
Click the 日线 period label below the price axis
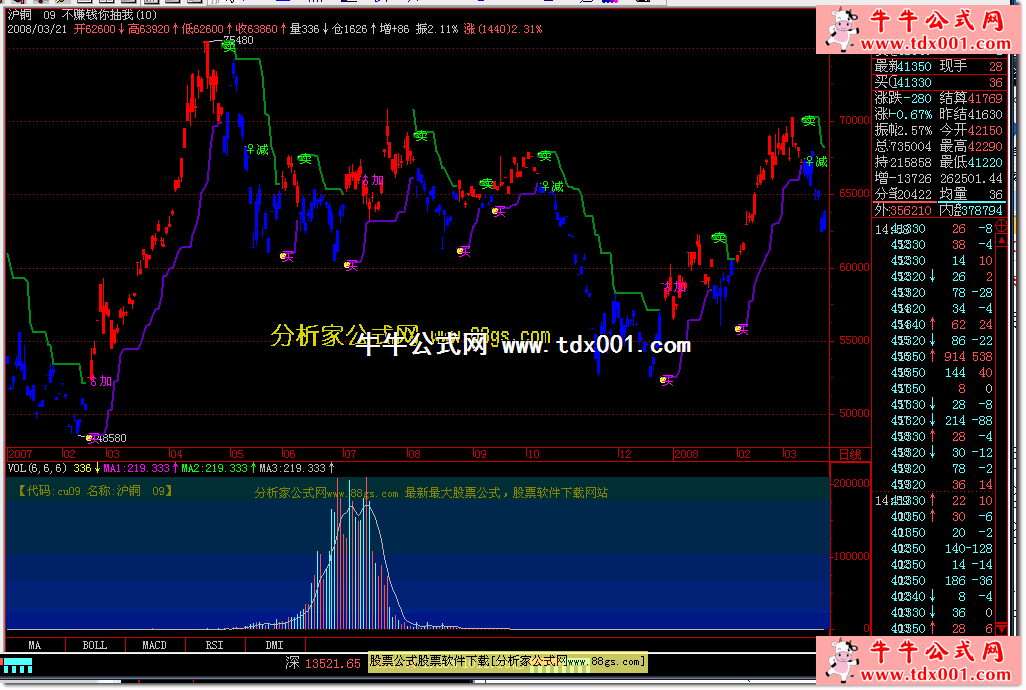pos(849,454)
